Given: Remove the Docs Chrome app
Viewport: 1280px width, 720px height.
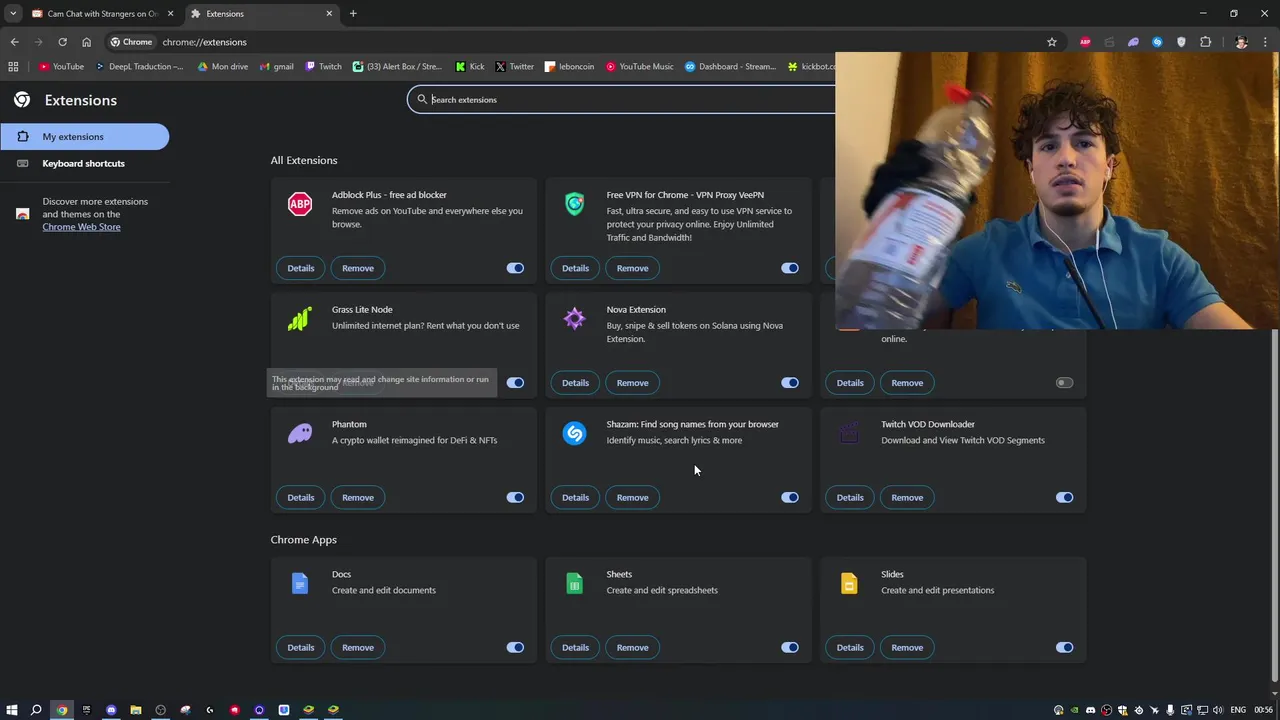Looking at the screenshot, I should click(358, 647).
